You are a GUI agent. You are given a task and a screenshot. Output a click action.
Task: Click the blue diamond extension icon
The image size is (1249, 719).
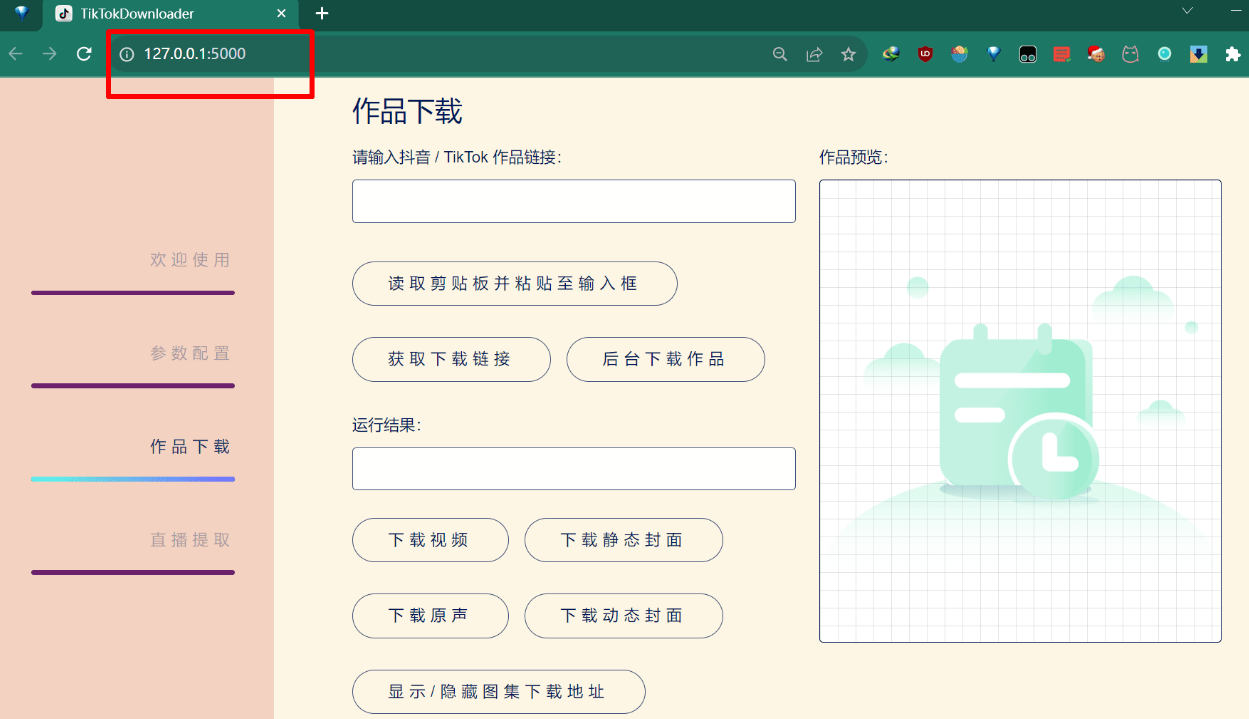tap(993, 54)
